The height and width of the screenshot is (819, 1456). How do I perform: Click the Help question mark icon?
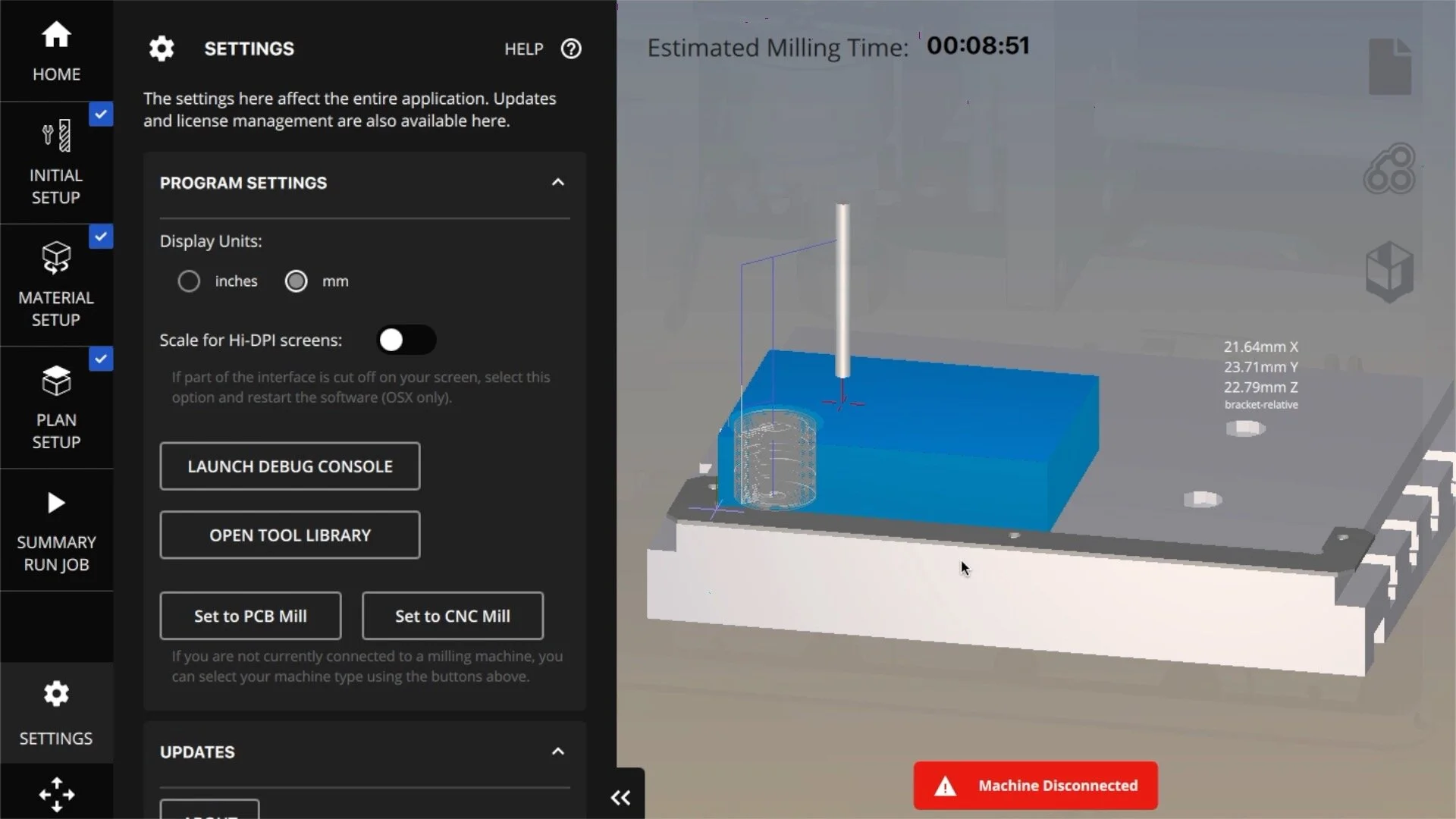click(571, 49)
